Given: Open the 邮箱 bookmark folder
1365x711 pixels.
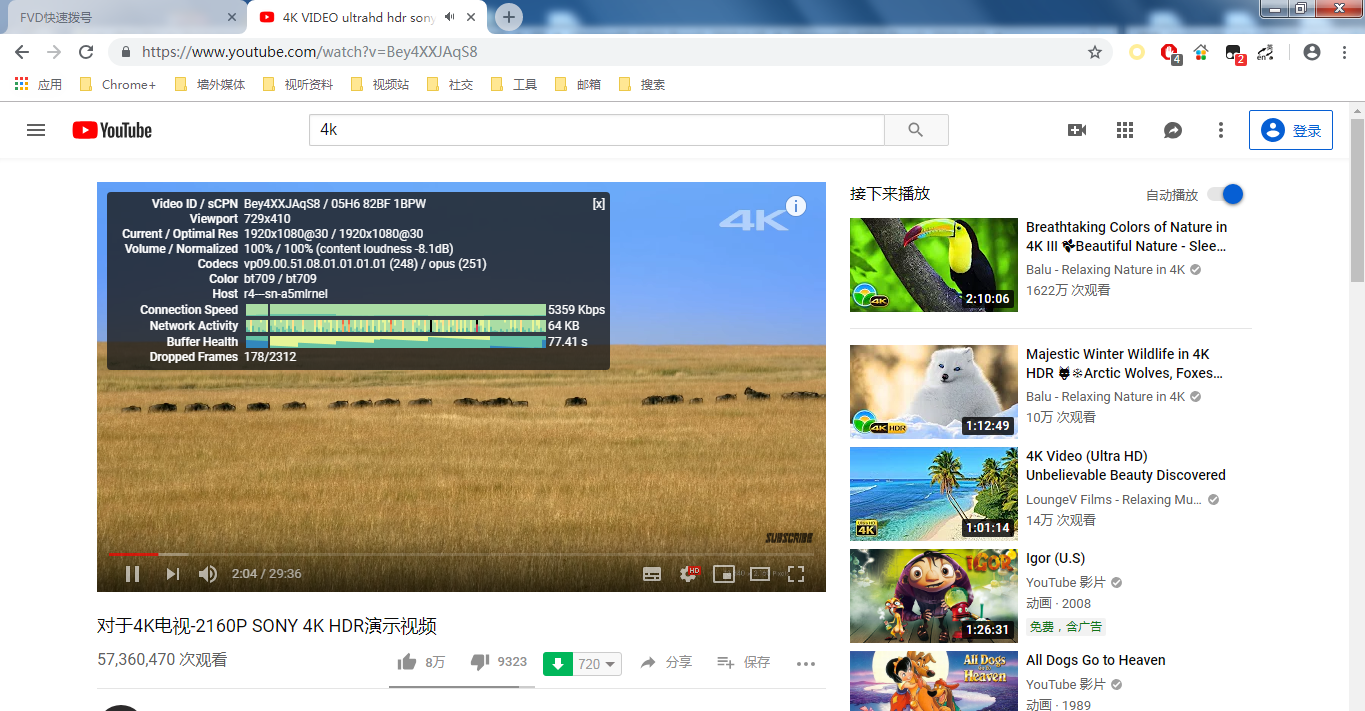Looking at the screenshot, I should pos(578,85).
